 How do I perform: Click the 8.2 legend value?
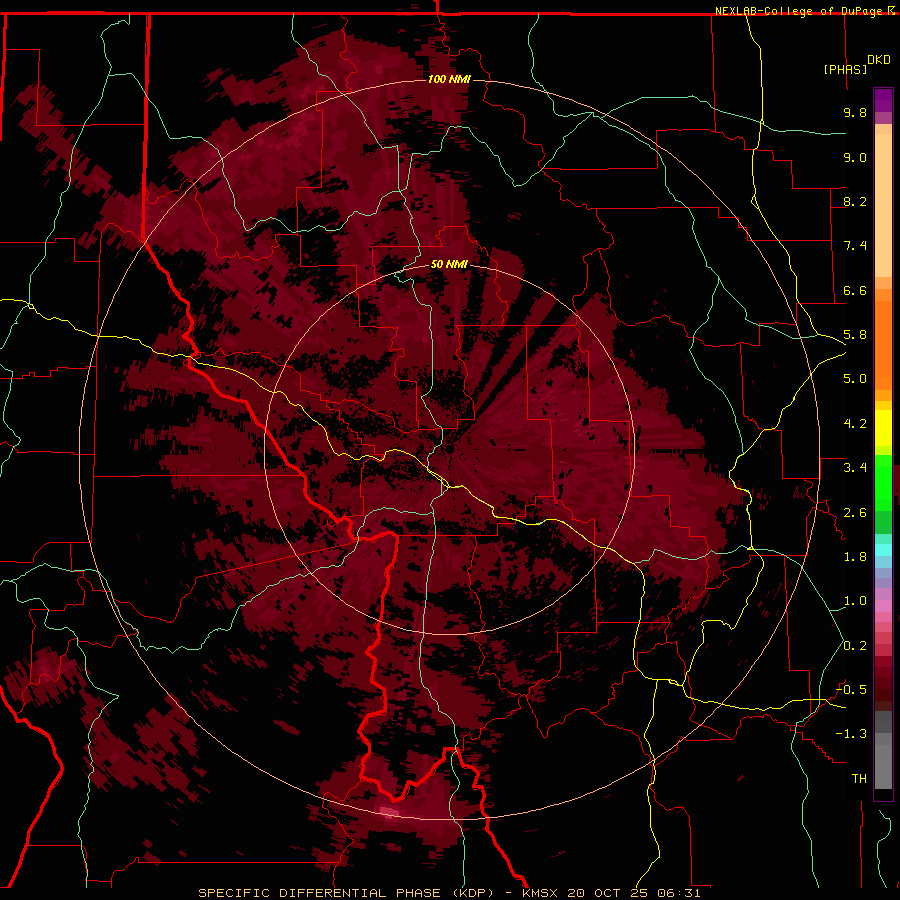[x=855, y=201]
